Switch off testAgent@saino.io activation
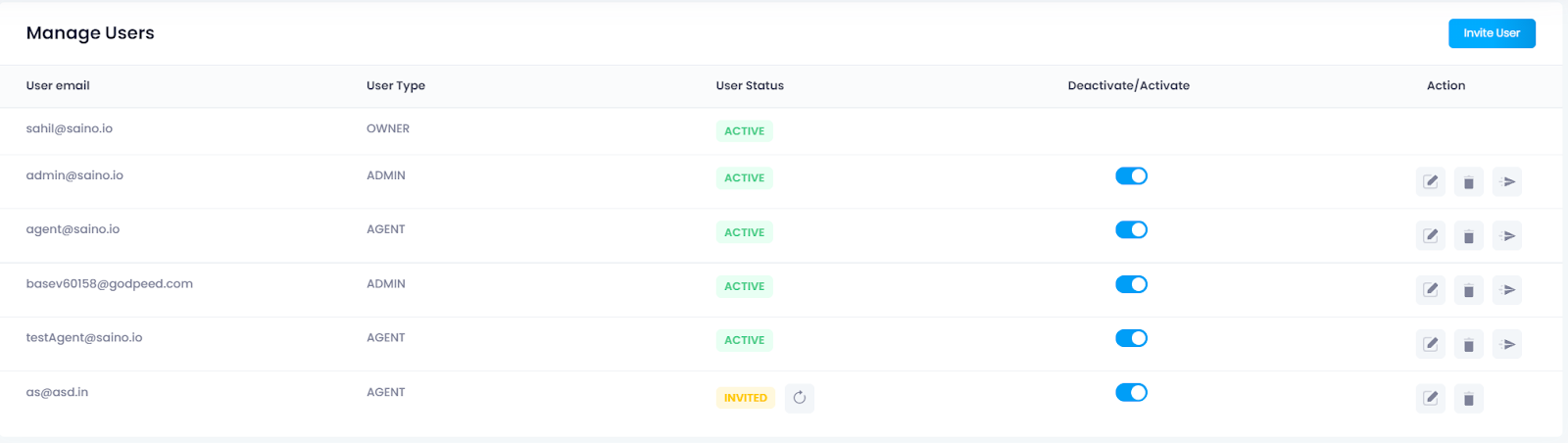This screenshot has width=1568, height=443. point(1131,338)
